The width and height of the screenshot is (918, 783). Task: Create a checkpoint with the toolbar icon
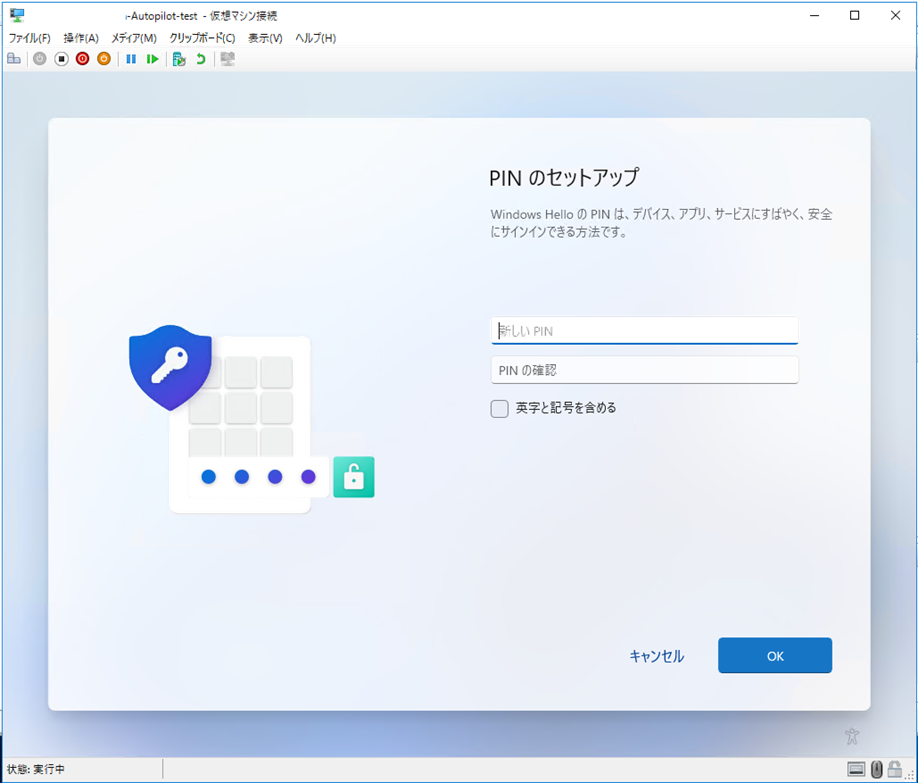179,59
